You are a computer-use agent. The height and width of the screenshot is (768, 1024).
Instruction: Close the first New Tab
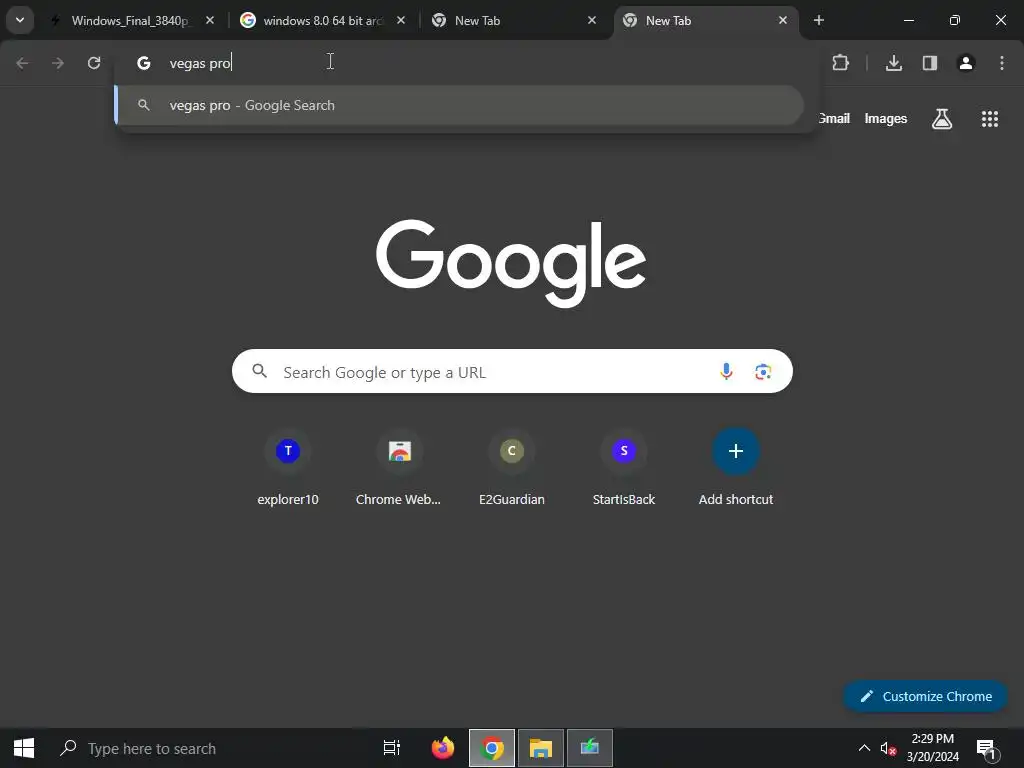coord(592,21)
